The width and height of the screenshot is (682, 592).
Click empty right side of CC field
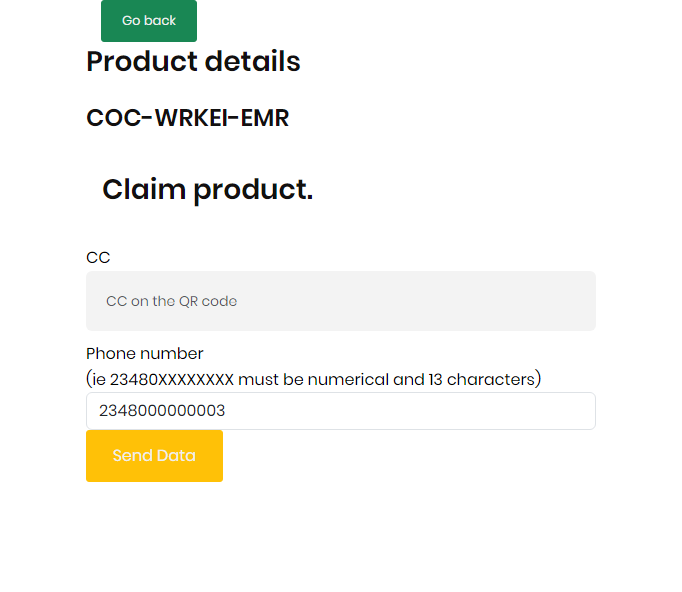(478, 301)
